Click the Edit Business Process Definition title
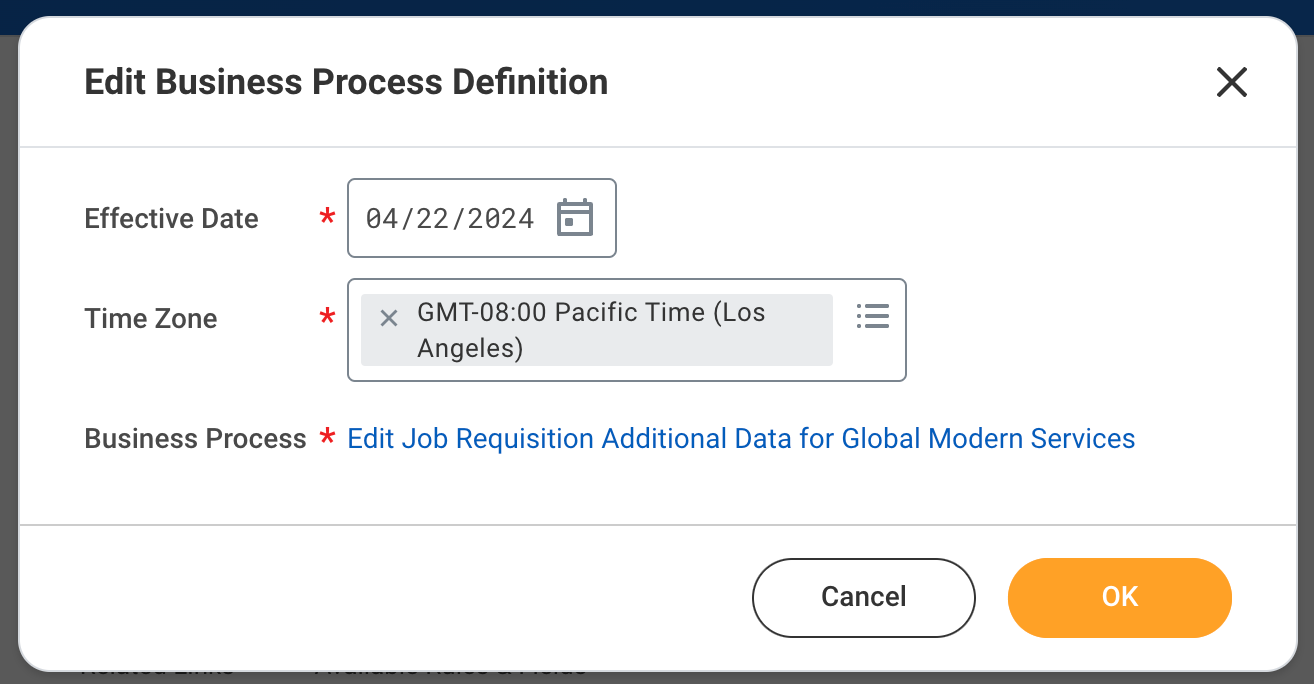The height and width of the screenshot is (684, 1314). click(346, 82)
